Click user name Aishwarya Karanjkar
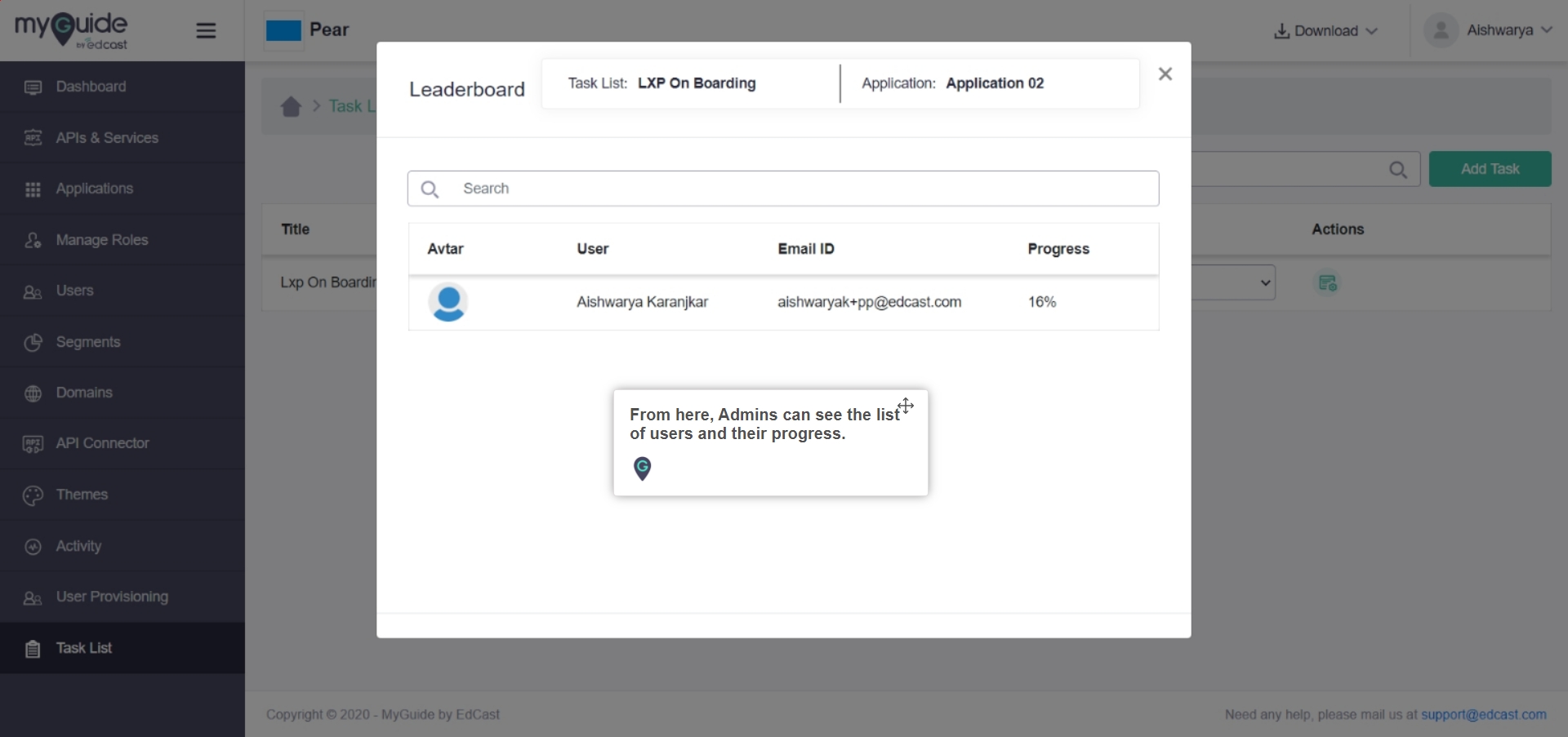The height and width of the screenshot is (737, 1568). point(642,302)
